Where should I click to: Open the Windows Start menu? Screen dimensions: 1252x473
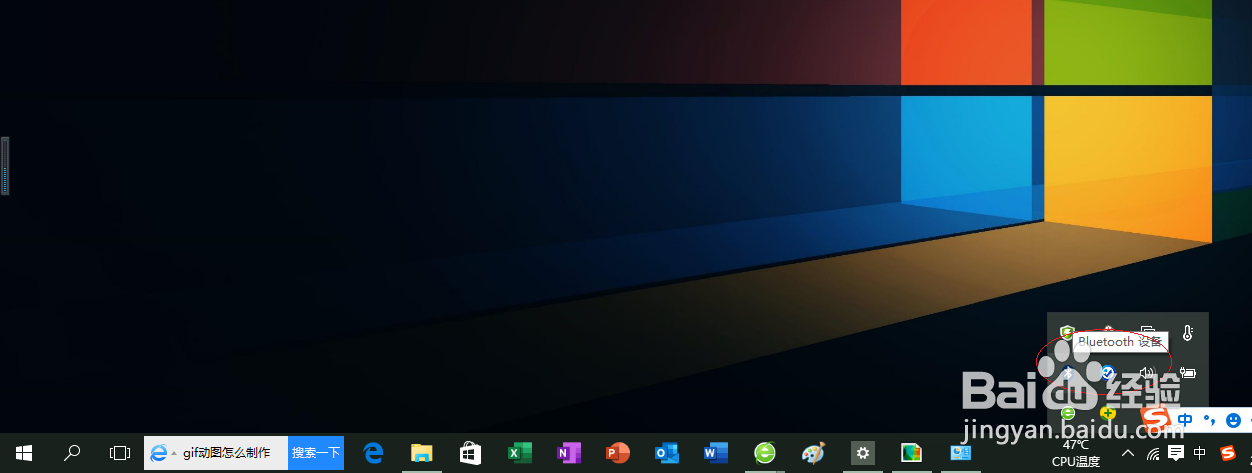click(23, 453)
